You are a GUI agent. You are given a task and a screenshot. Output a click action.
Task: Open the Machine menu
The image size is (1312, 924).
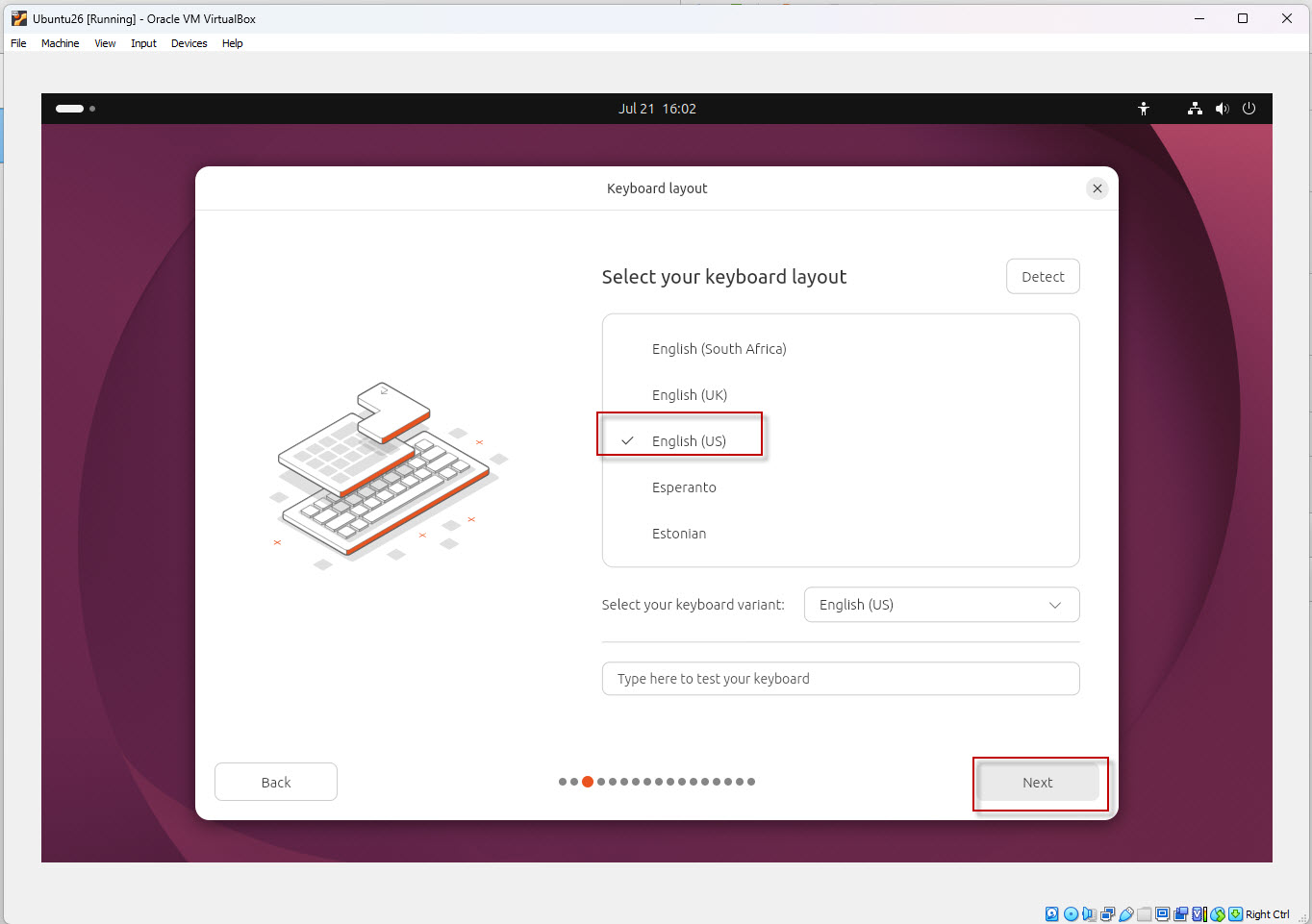click(x=60, y=43)
